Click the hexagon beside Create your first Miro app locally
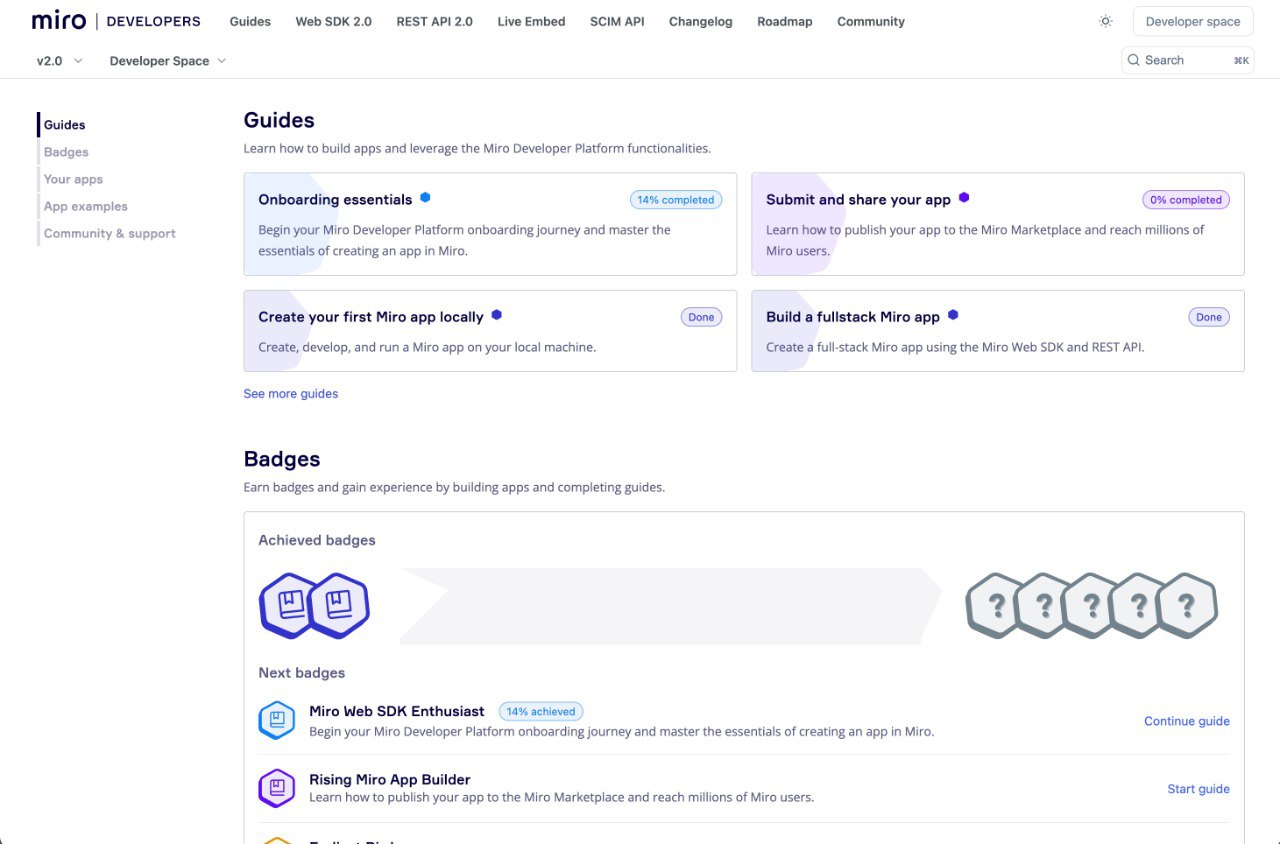Screen dimensions: 1280x844 [x=496, y=315]
